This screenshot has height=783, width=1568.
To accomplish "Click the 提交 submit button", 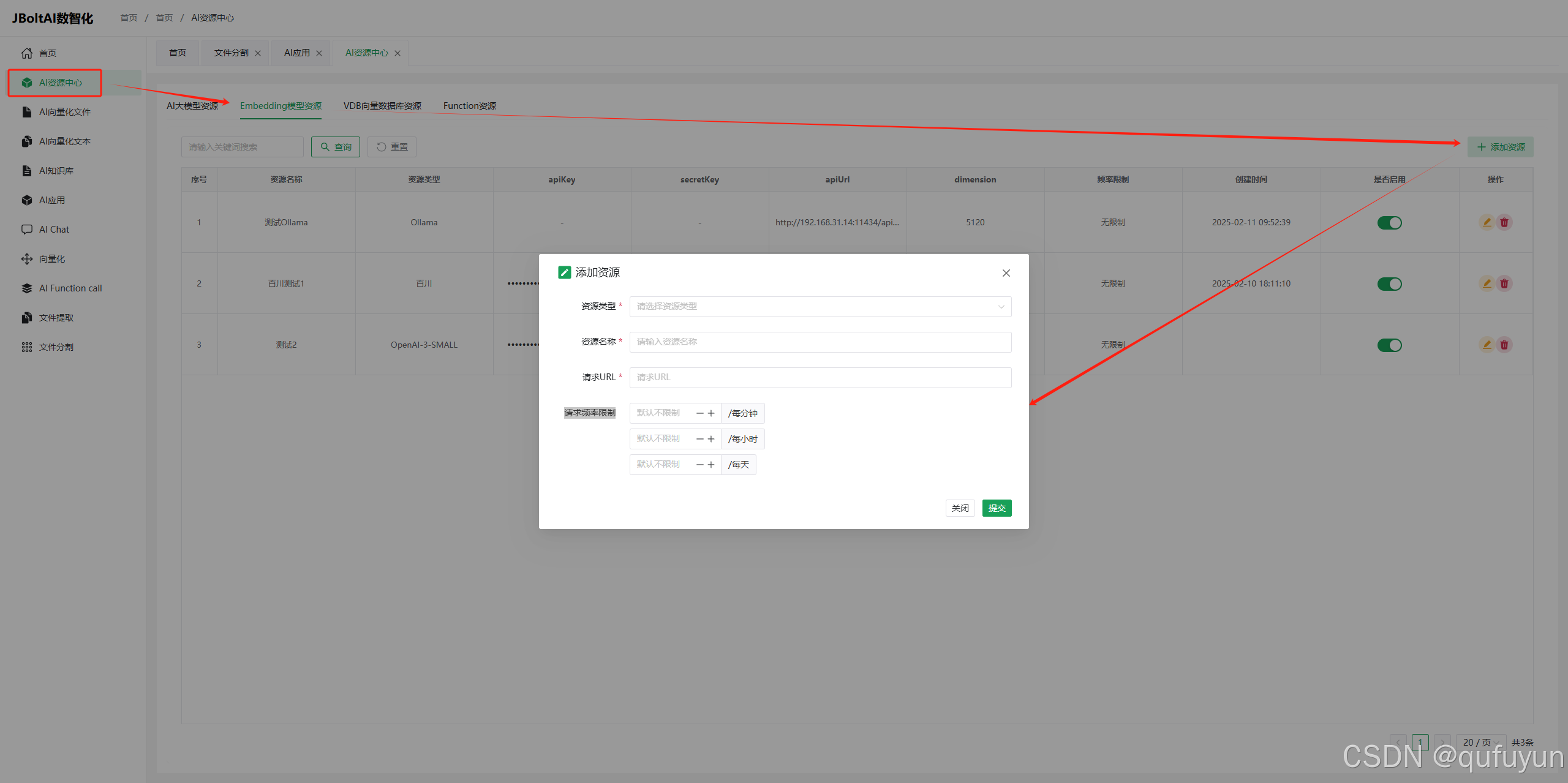I will [x=997, y=508].
